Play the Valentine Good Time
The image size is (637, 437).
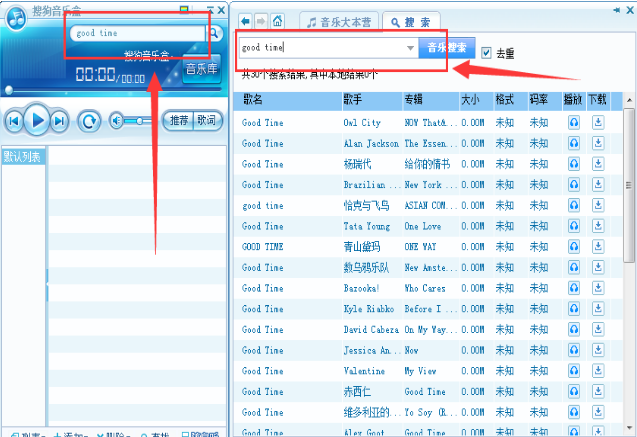pyautogui.click(x=574, y=371)
